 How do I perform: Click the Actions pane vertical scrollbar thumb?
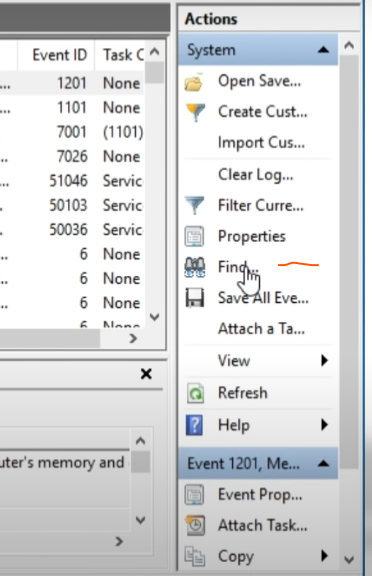click(x=349, y=262)
